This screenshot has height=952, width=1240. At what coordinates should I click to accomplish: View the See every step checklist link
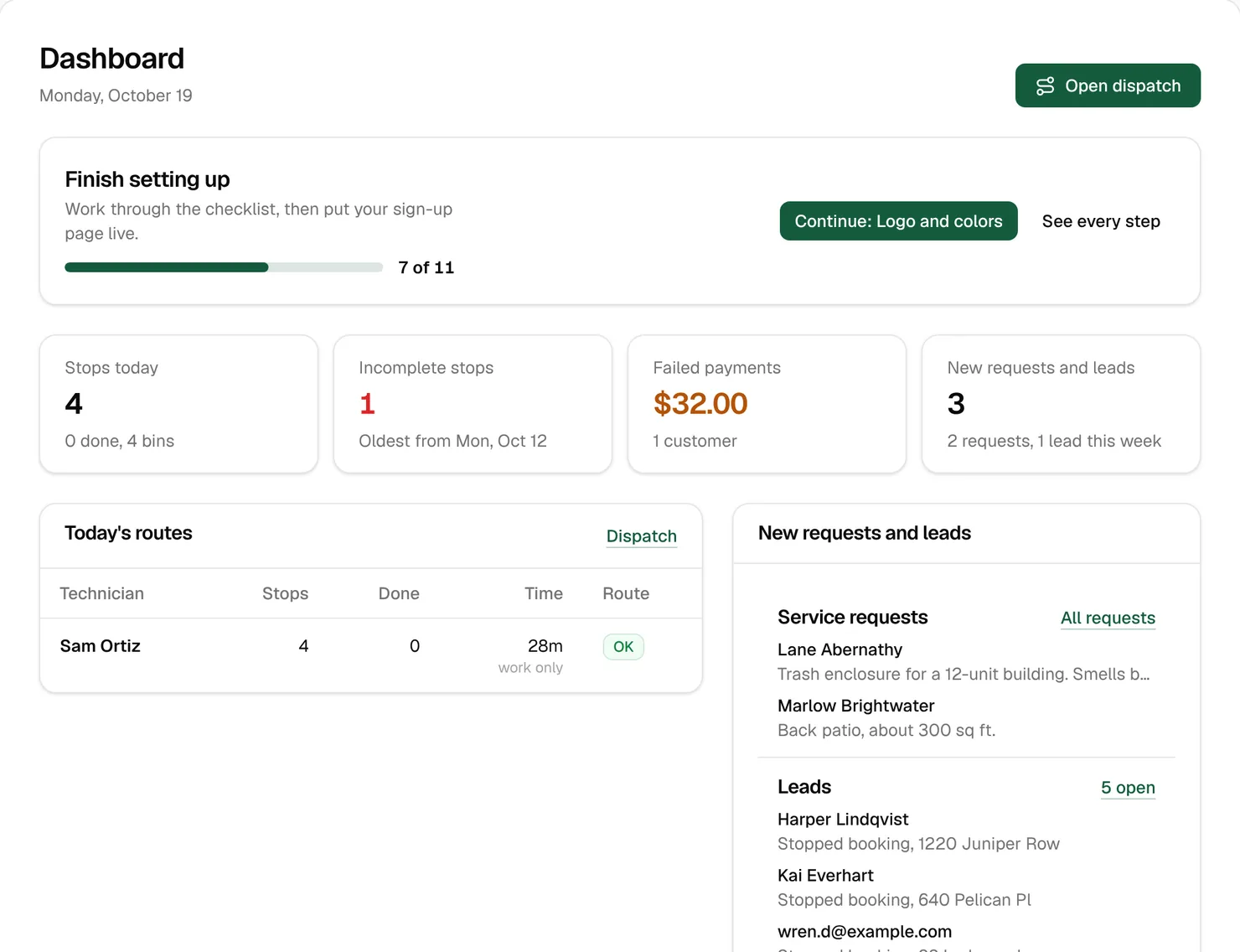pyautogui.click(x=1101, y=221)
